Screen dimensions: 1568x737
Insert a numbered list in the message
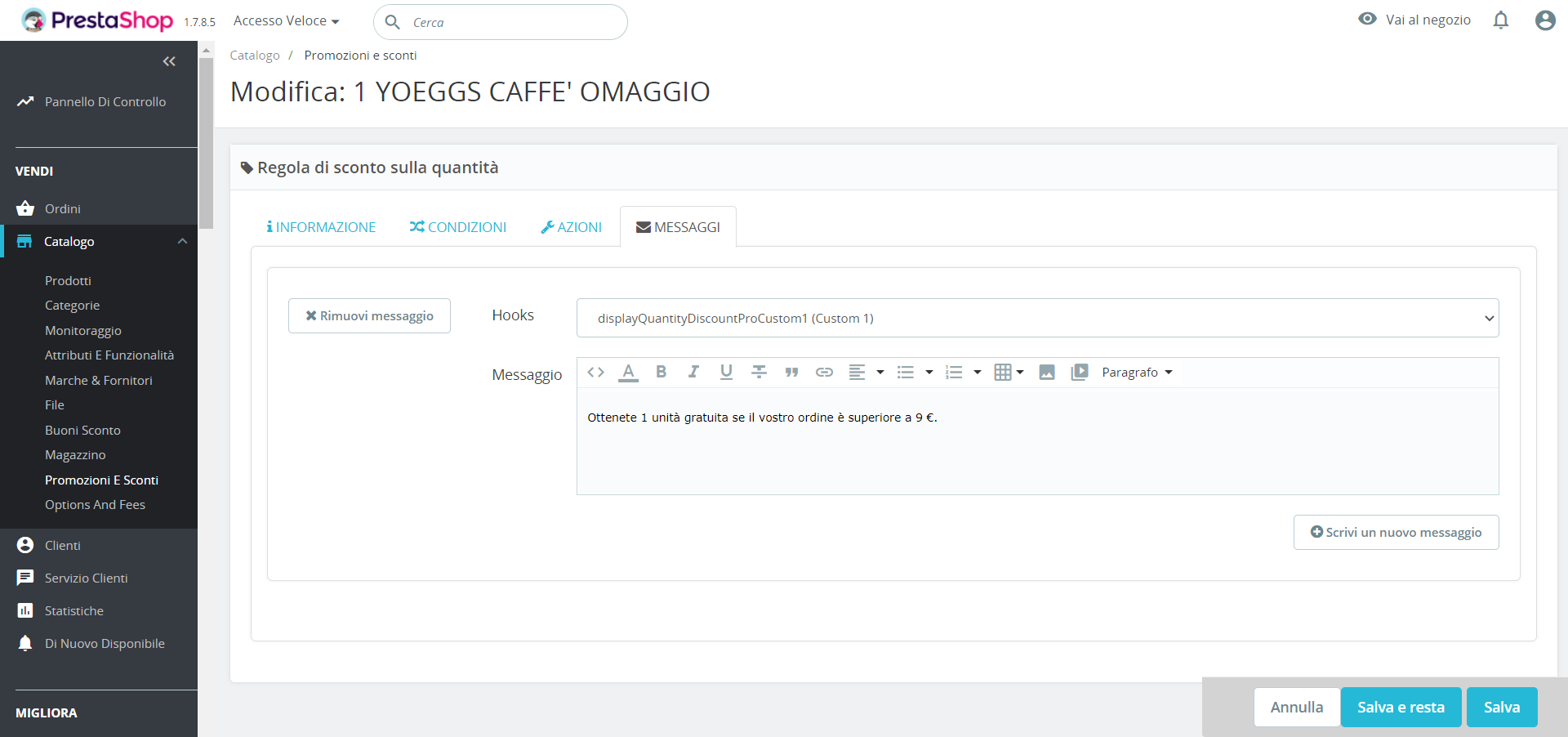(x=954, y=373)
